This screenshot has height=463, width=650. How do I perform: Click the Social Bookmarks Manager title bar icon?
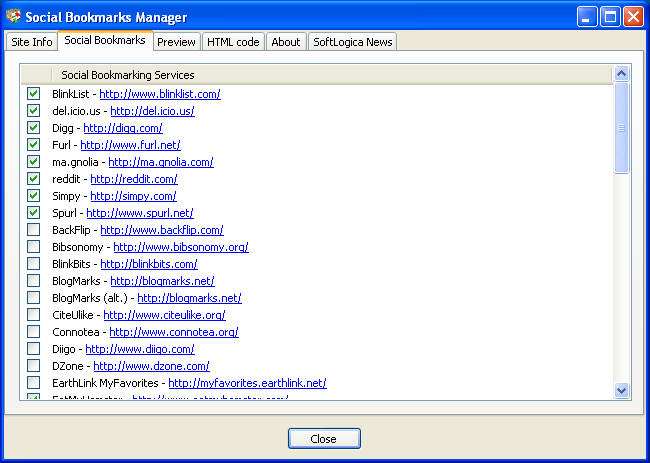14,17
